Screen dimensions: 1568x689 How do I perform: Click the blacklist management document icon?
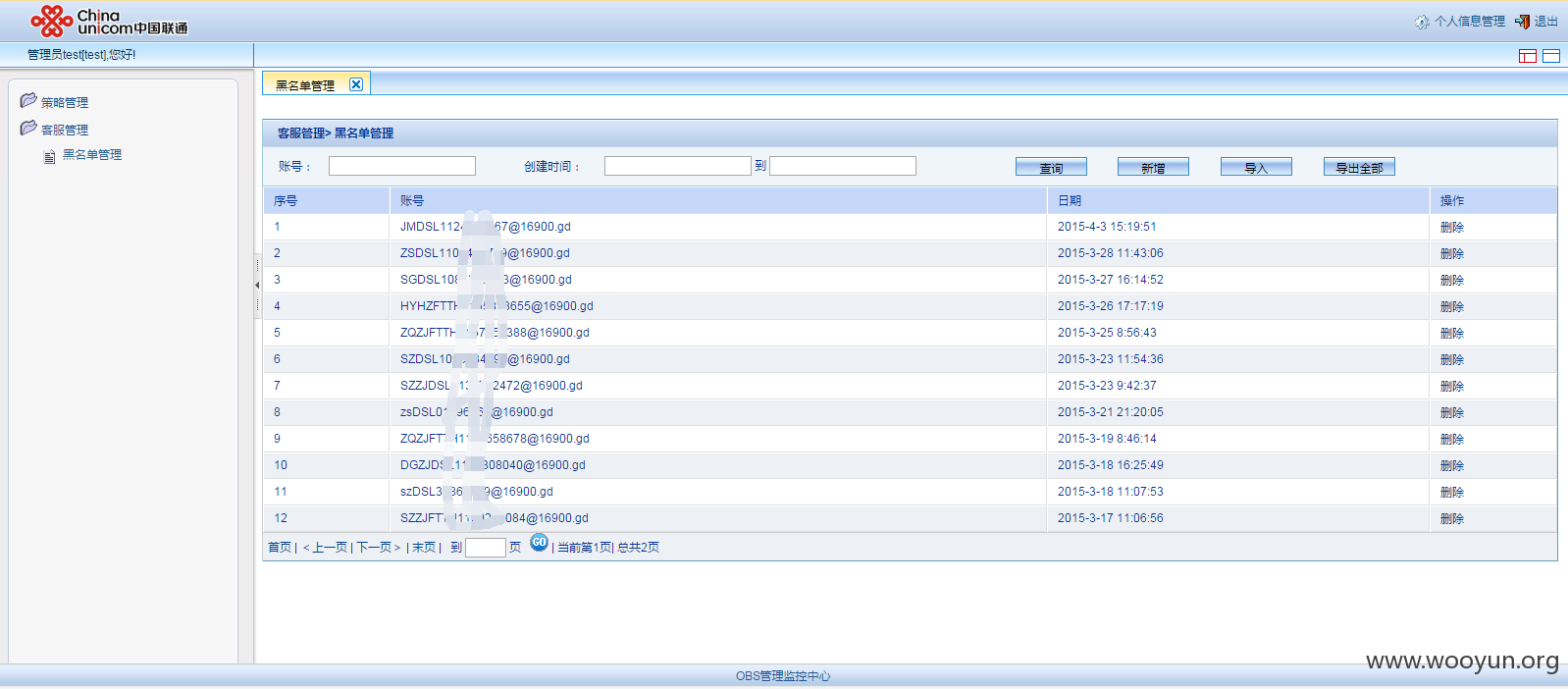pos(49,156)
